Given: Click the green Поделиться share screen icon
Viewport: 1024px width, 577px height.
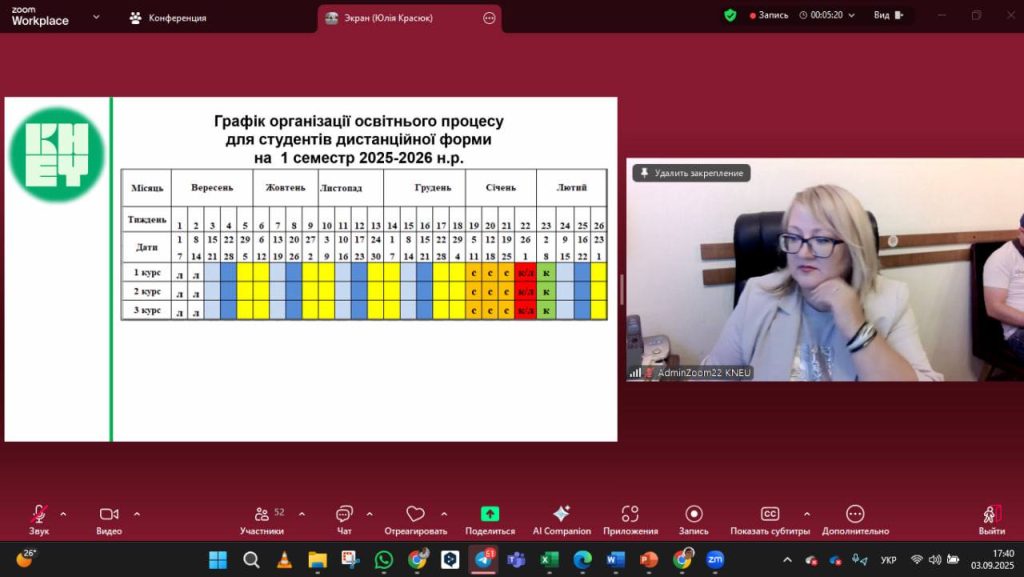Looking at the screenshot, I should [x=490, y=514].
